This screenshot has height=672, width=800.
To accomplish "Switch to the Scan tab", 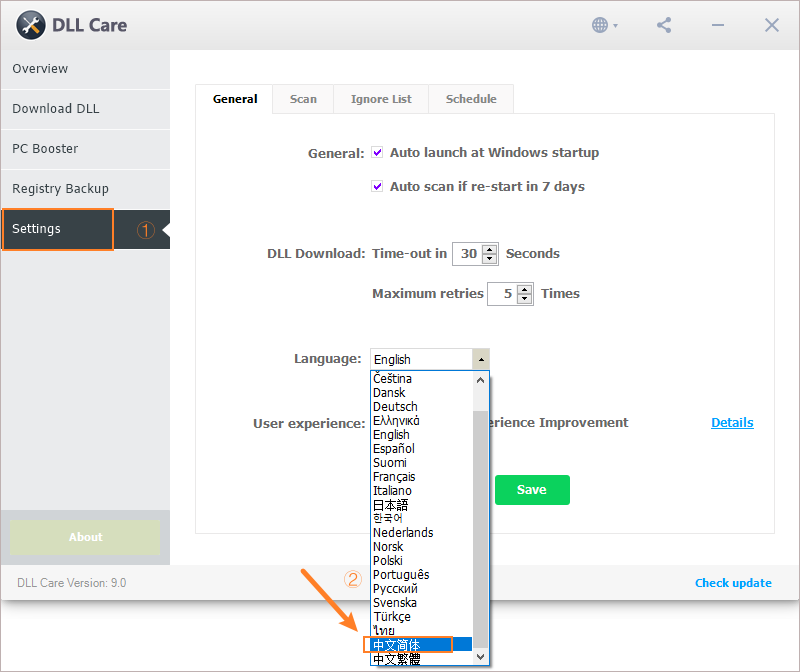I will point(303,99).
